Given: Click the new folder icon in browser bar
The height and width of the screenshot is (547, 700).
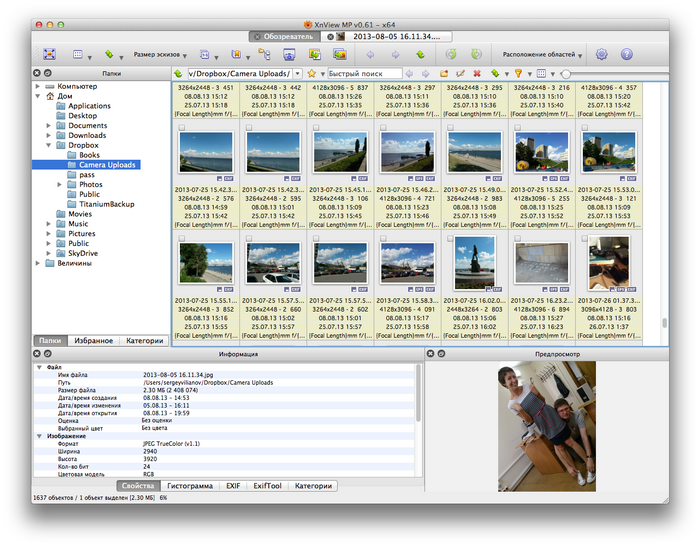Looking at the screenshot, I should [444, 74].
